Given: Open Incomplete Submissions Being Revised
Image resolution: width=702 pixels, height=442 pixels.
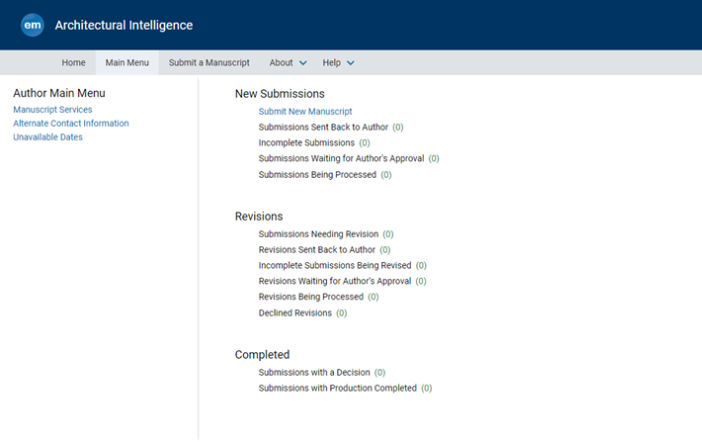Looking at the screenshot, I should tap(335, 266).
